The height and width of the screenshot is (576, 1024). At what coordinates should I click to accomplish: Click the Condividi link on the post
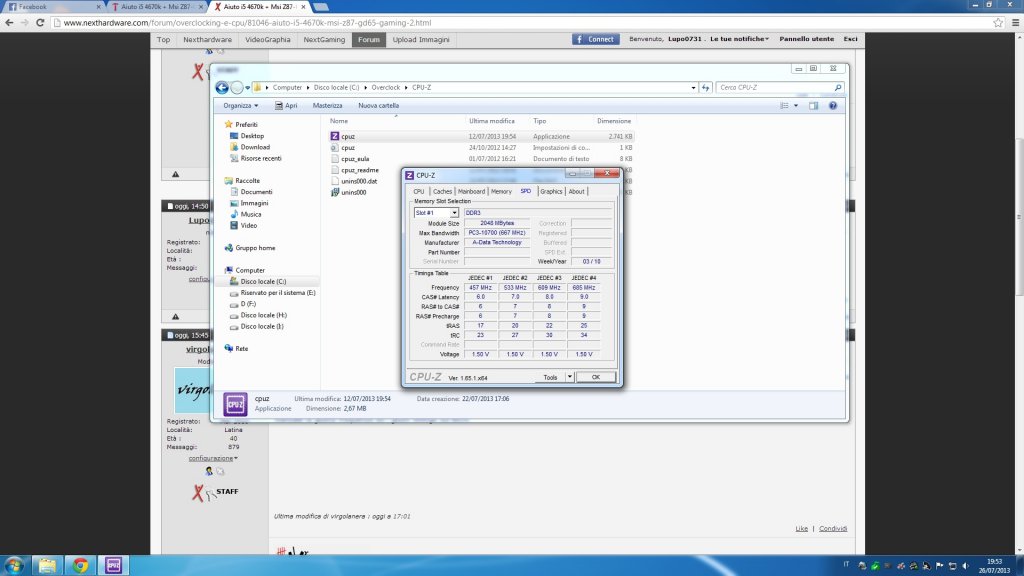(833, 529)
